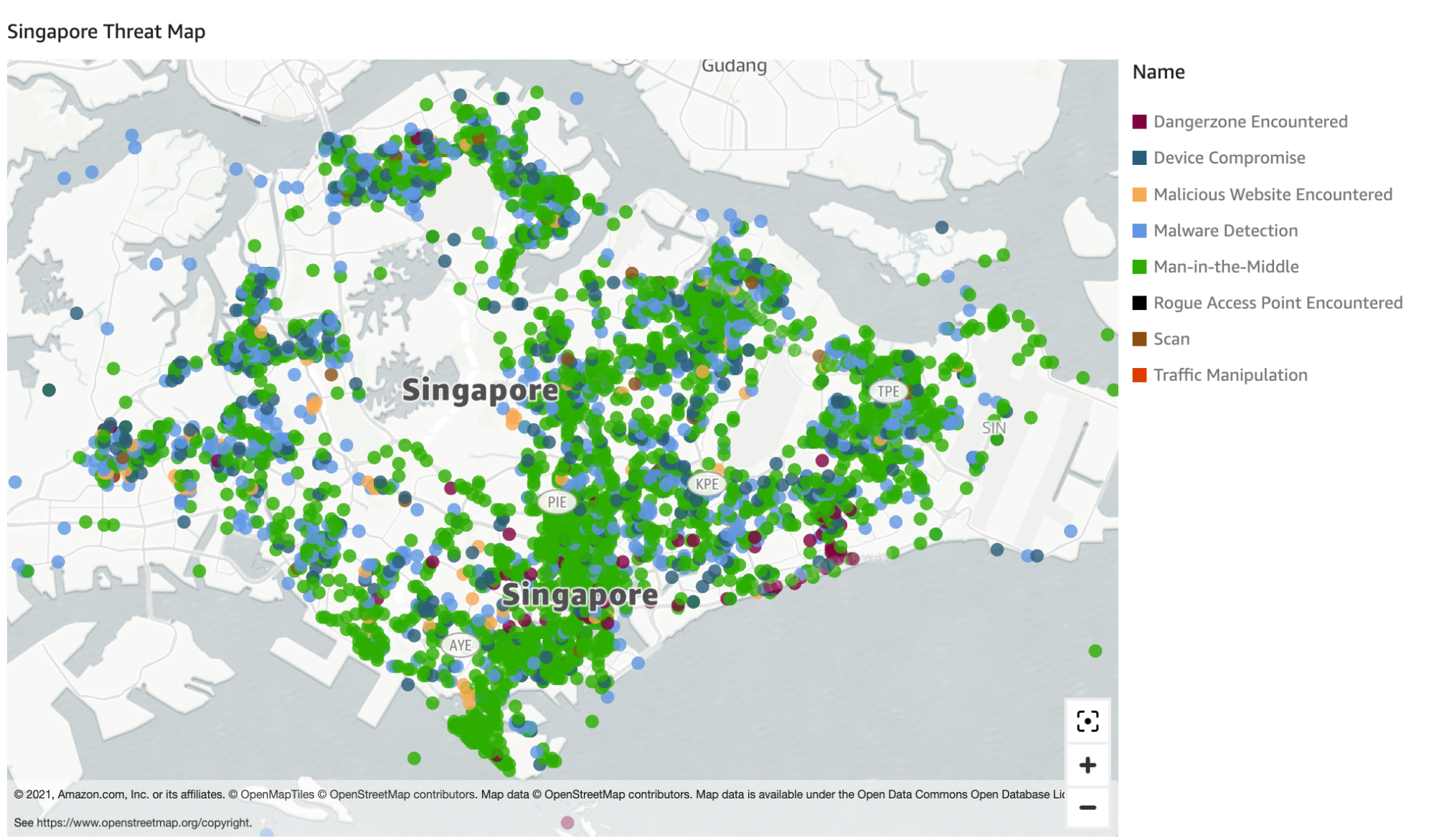Click the AYE expressway marker

click(x=460, y=645)
